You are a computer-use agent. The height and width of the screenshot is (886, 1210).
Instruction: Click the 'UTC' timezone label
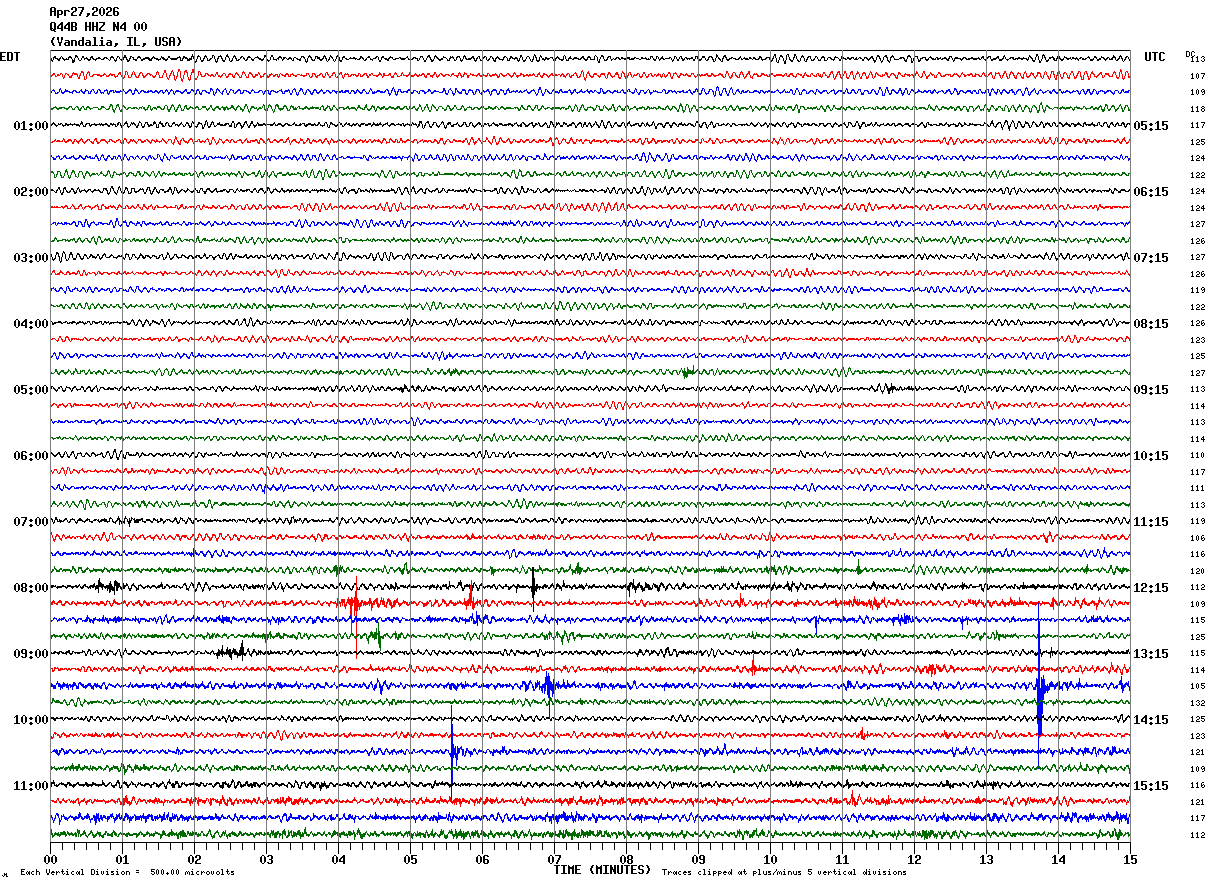1155,57
